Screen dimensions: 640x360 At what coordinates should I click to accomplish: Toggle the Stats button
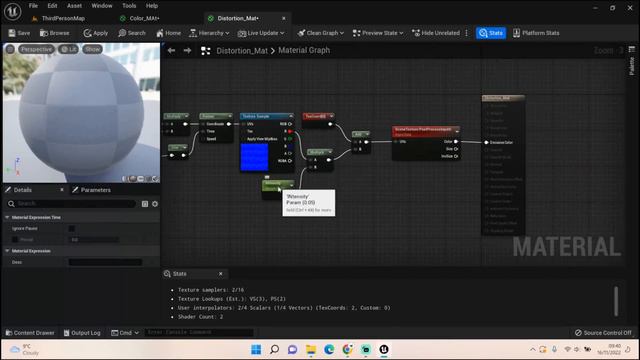(x=491, y=33)
